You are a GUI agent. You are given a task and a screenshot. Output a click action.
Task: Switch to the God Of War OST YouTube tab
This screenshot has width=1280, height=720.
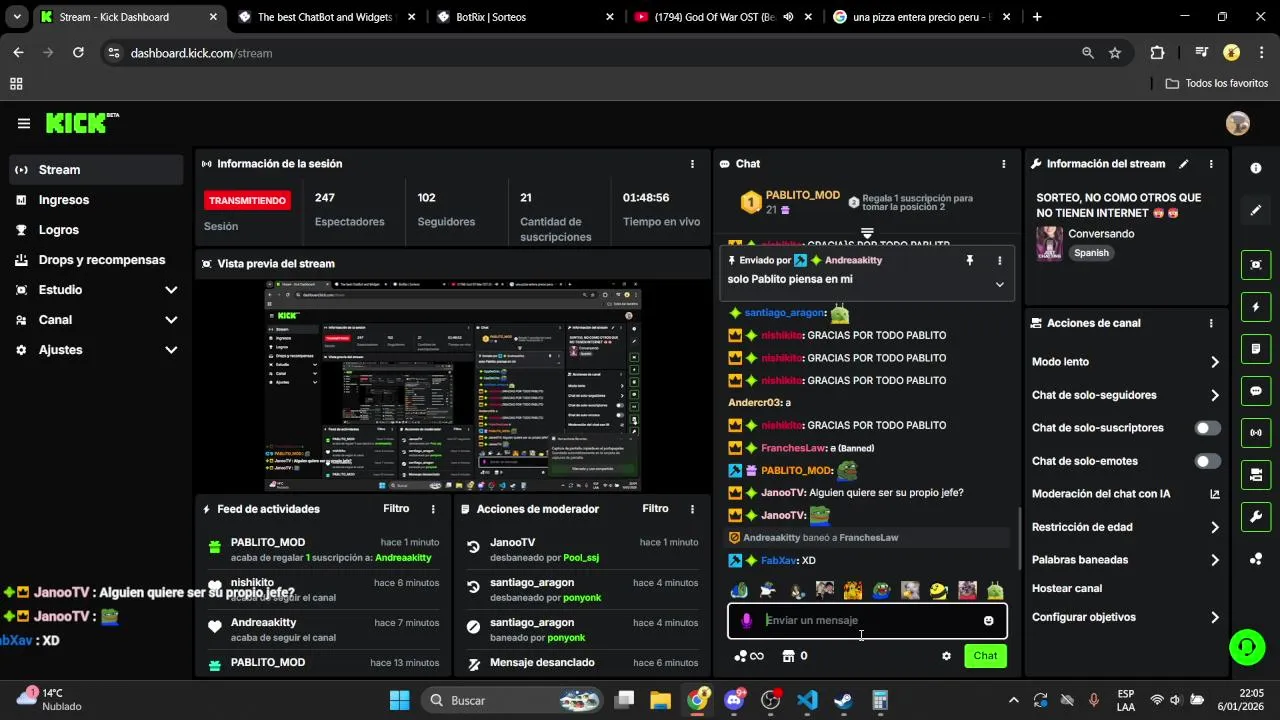724,17
